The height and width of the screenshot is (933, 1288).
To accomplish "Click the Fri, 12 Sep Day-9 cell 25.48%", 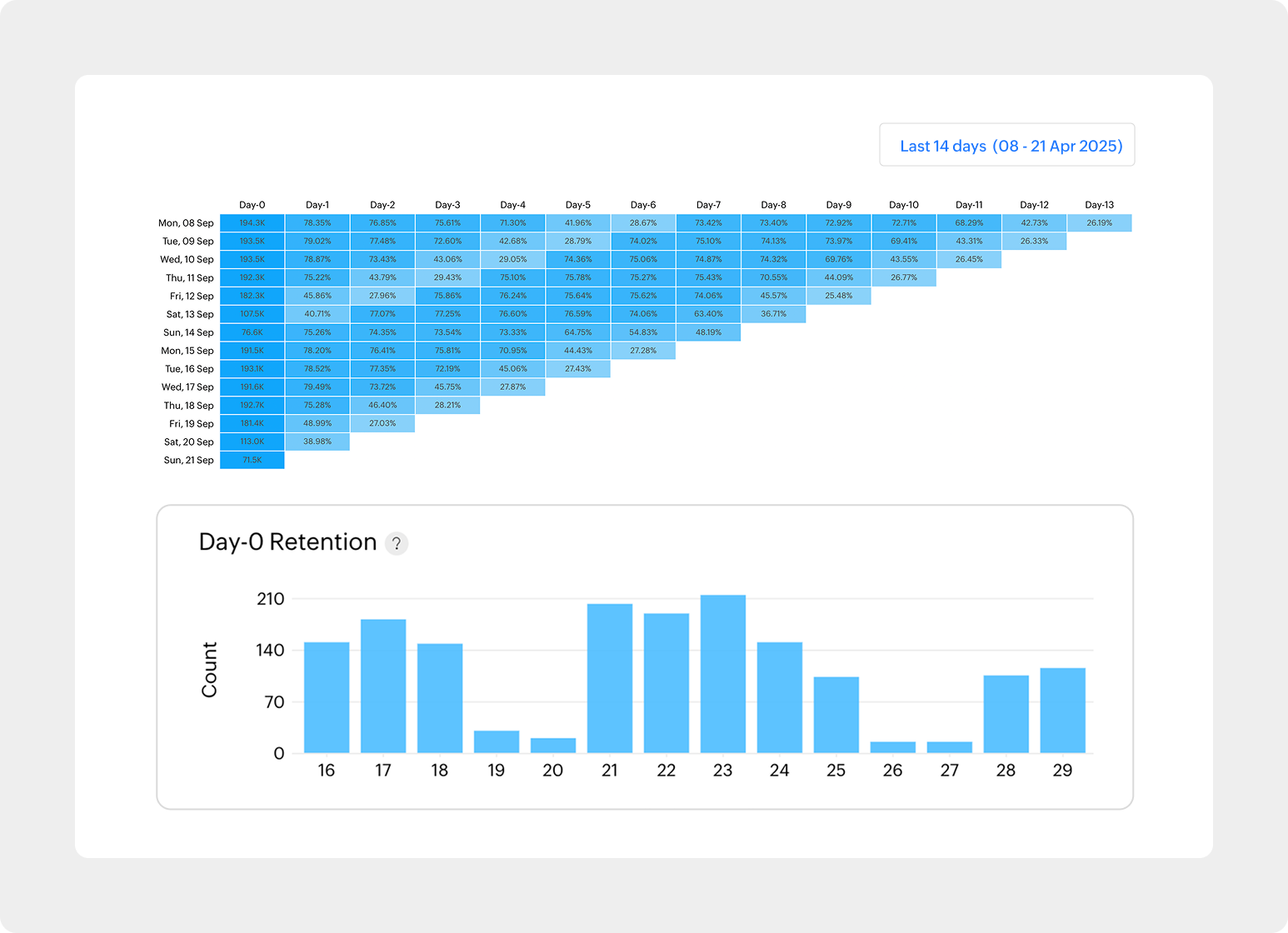I will 838,296.
